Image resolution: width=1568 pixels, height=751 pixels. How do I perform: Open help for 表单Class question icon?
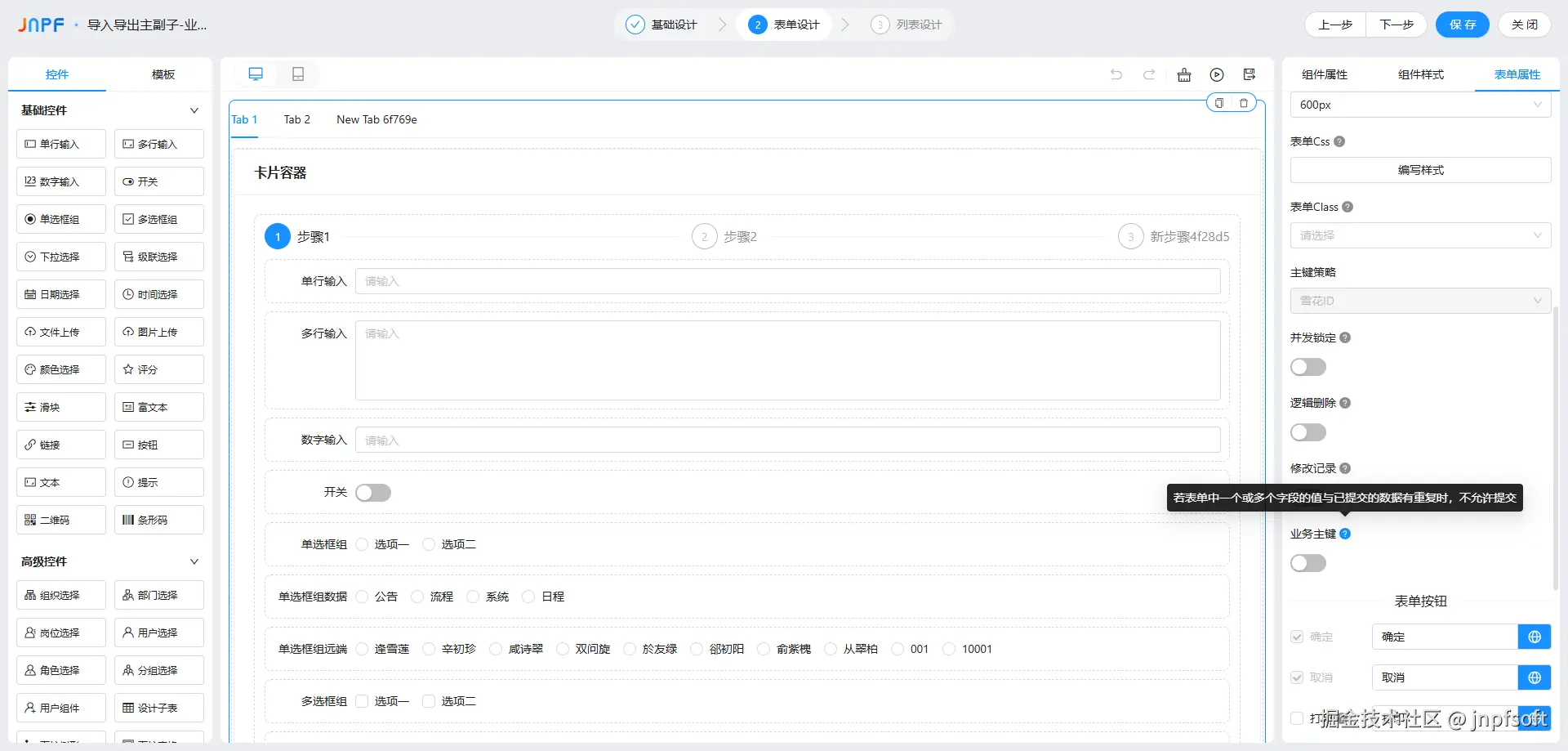coord(1347,207)
